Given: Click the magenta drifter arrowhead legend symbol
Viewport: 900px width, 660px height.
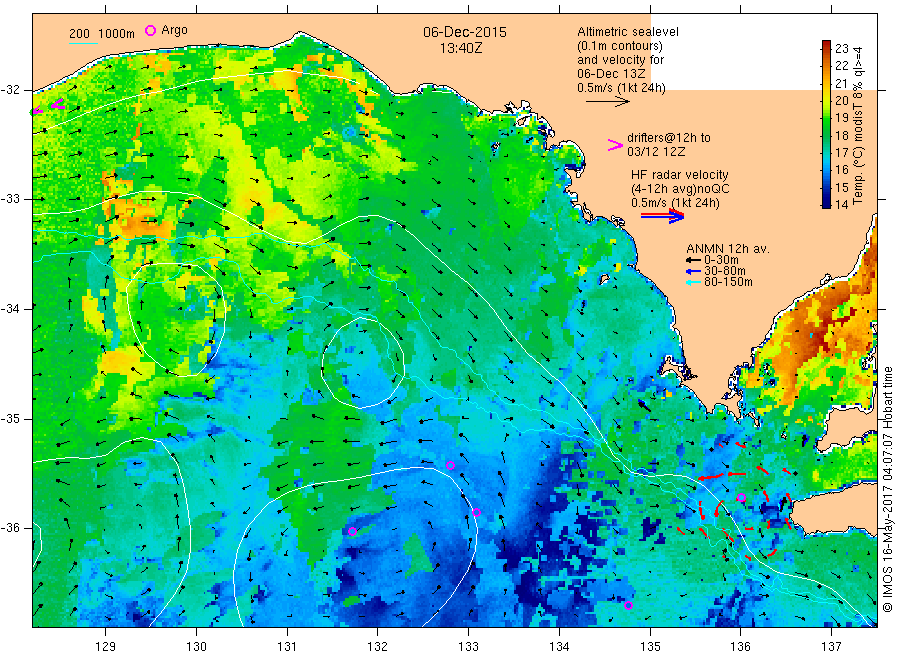Looking at the screenshot, I should (x=615, y=145).
